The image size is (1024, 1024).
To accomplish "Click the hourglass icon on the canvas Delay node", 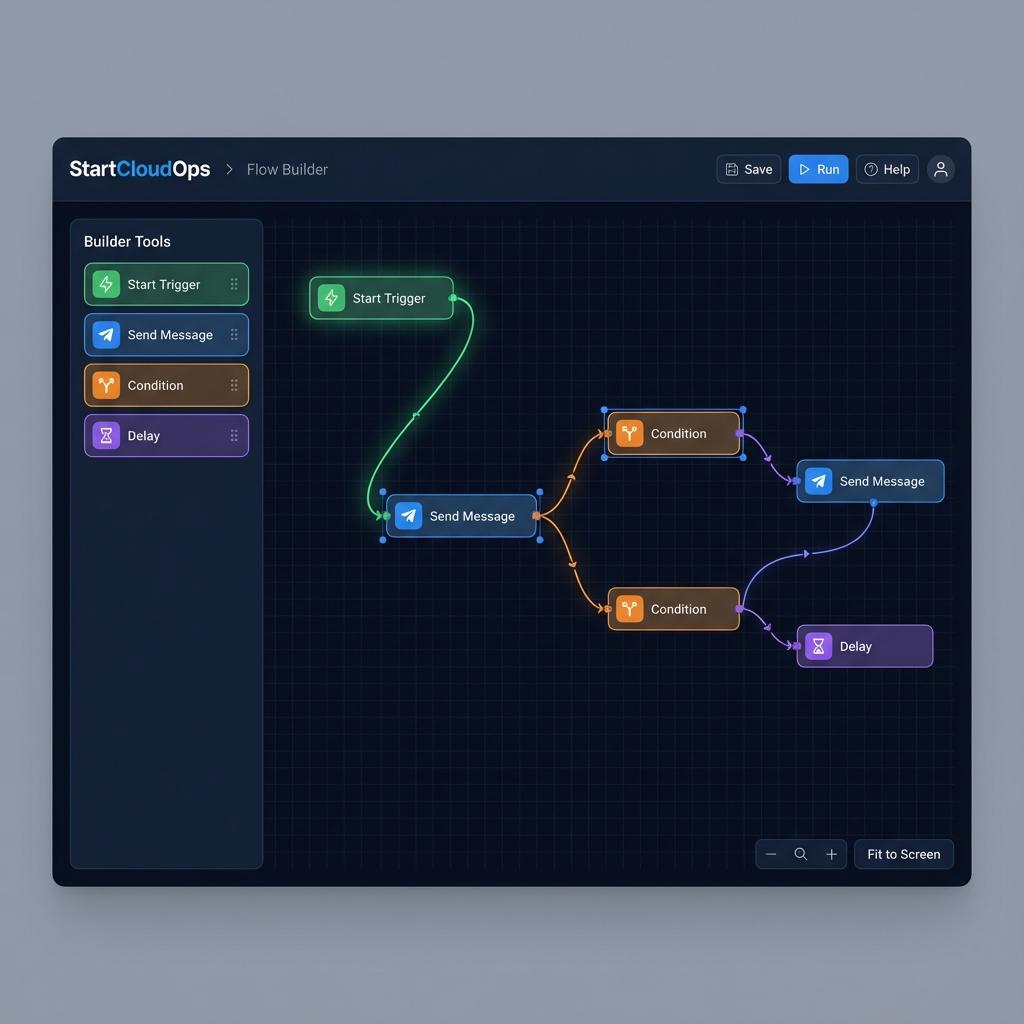I will [x=819, y=646].
